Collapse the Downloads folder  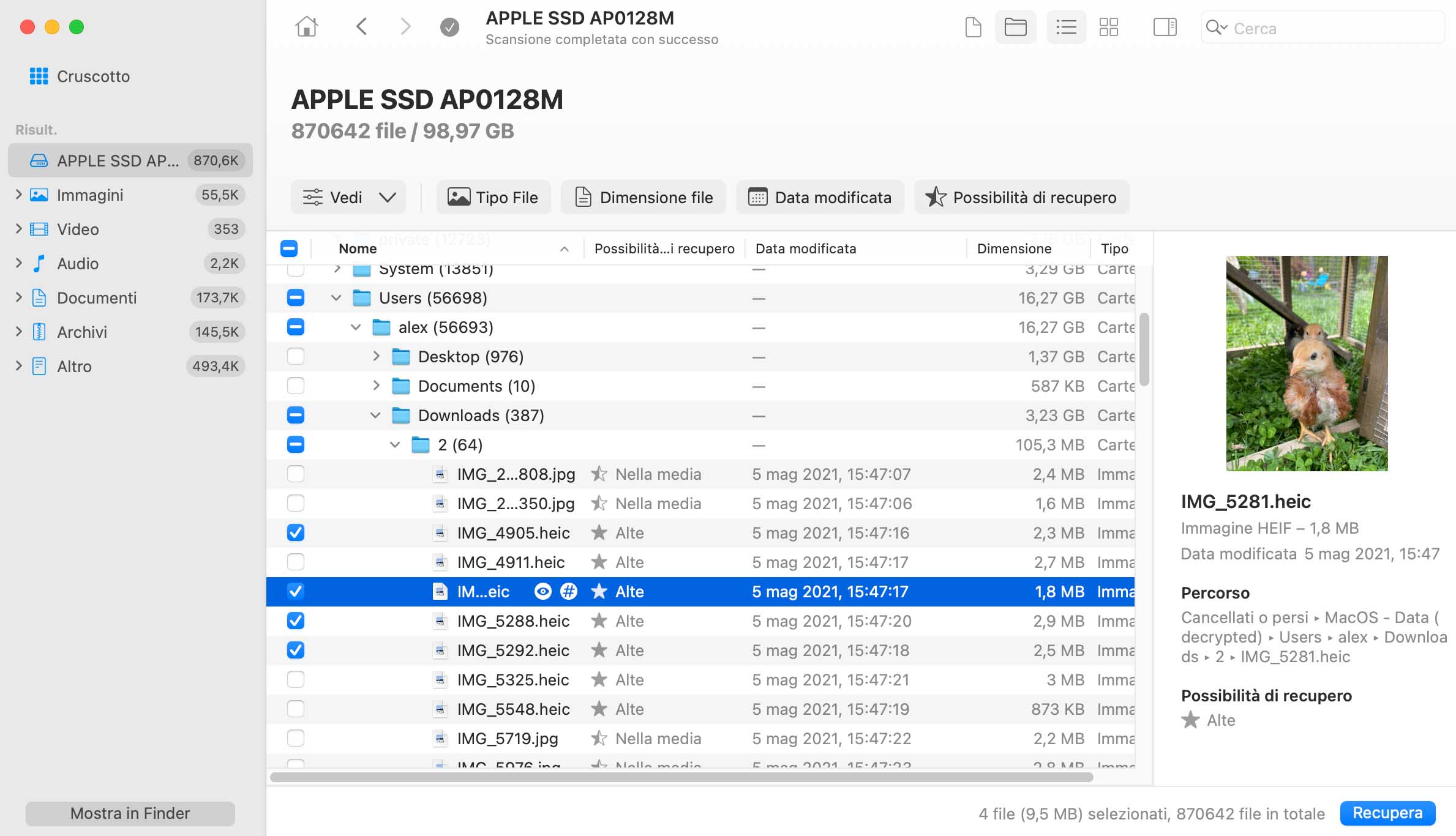(375, 416)
